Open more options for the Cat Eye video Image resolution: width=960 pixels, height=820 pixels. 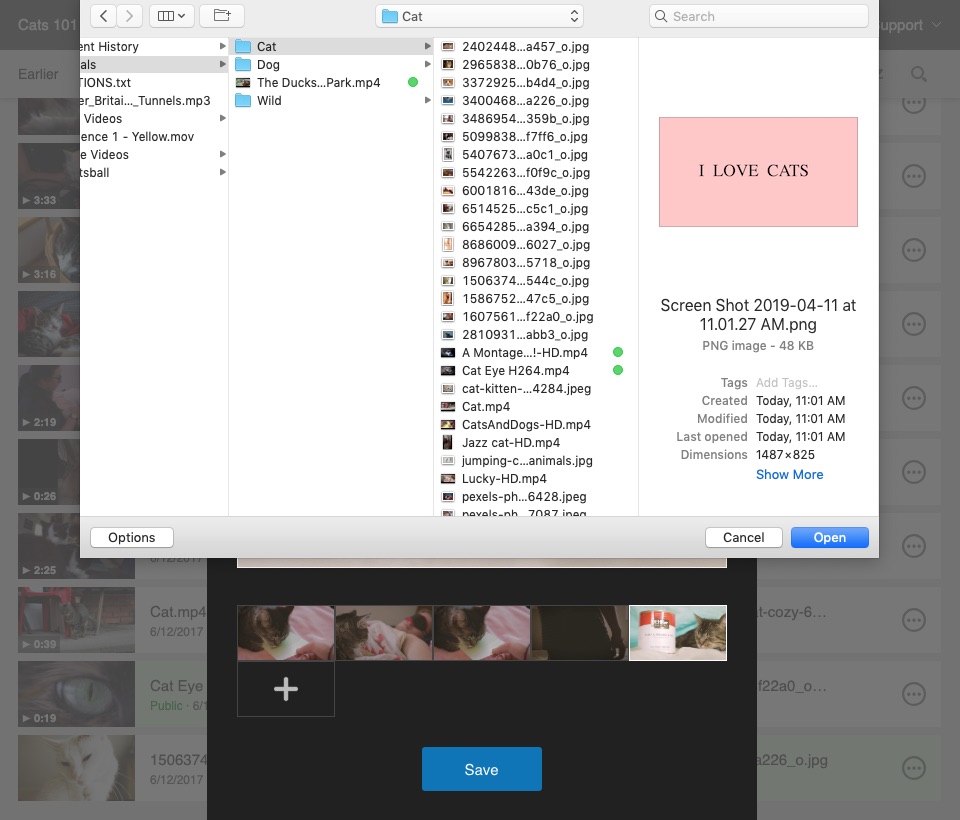pos(914,694)
